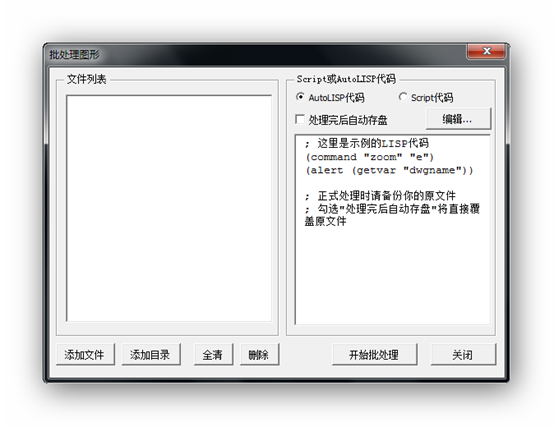Start processing with 开始批处理 button
The width and height of the screenshot is (554, 427).
(x=375, y=354)
